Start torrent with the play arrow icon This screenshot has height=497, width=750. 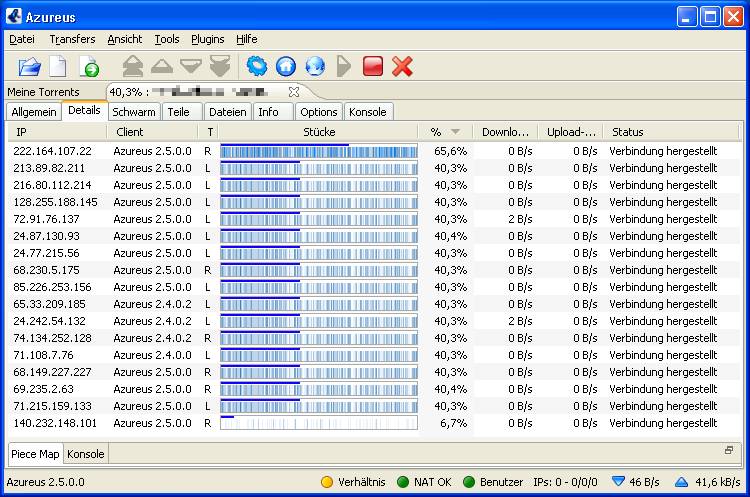coord(343,66)
